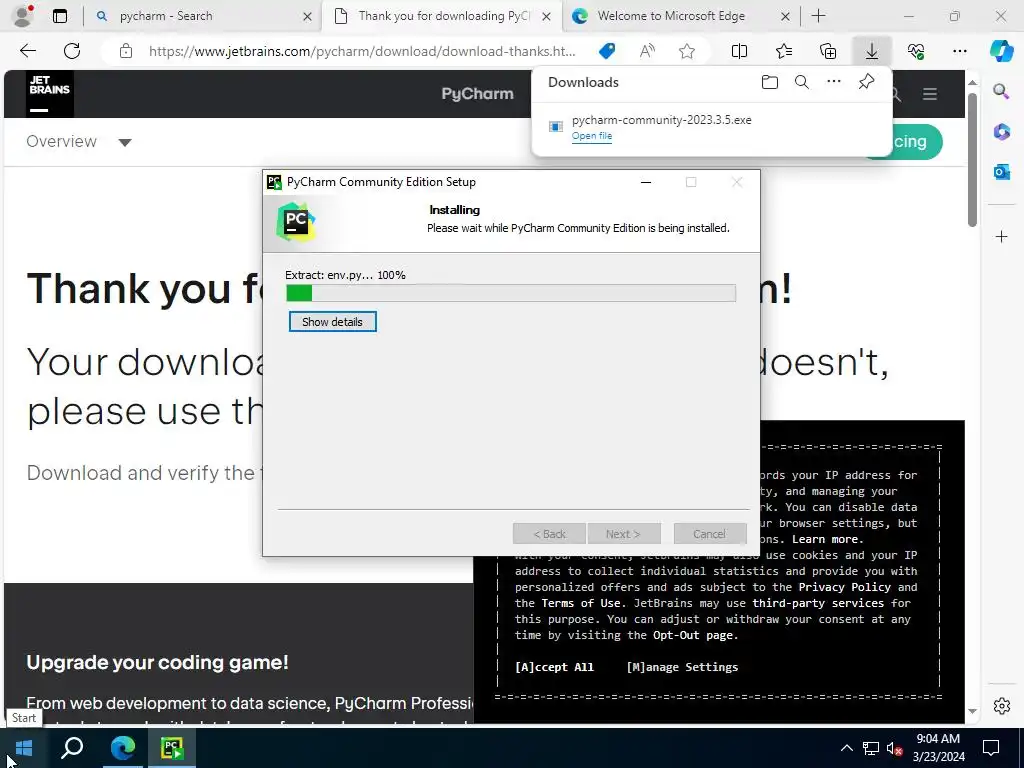Choose [M]anage Settings in cookie notice
The width and height of the screenshot is (1024, 768).
point(682,667)
